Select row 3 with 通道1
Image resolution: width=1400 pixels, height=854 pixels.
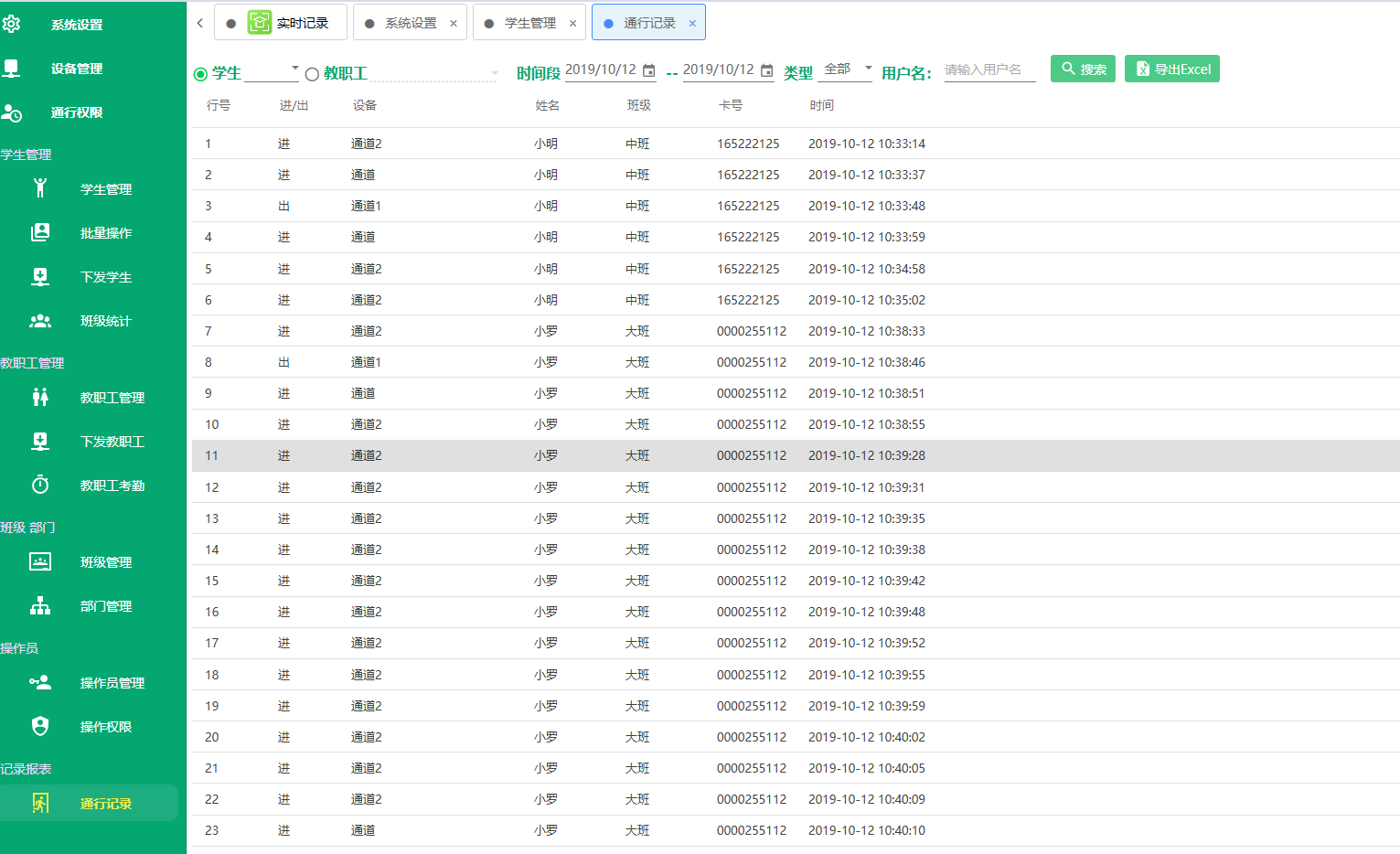pyautogui.click(x=796, y=206)
